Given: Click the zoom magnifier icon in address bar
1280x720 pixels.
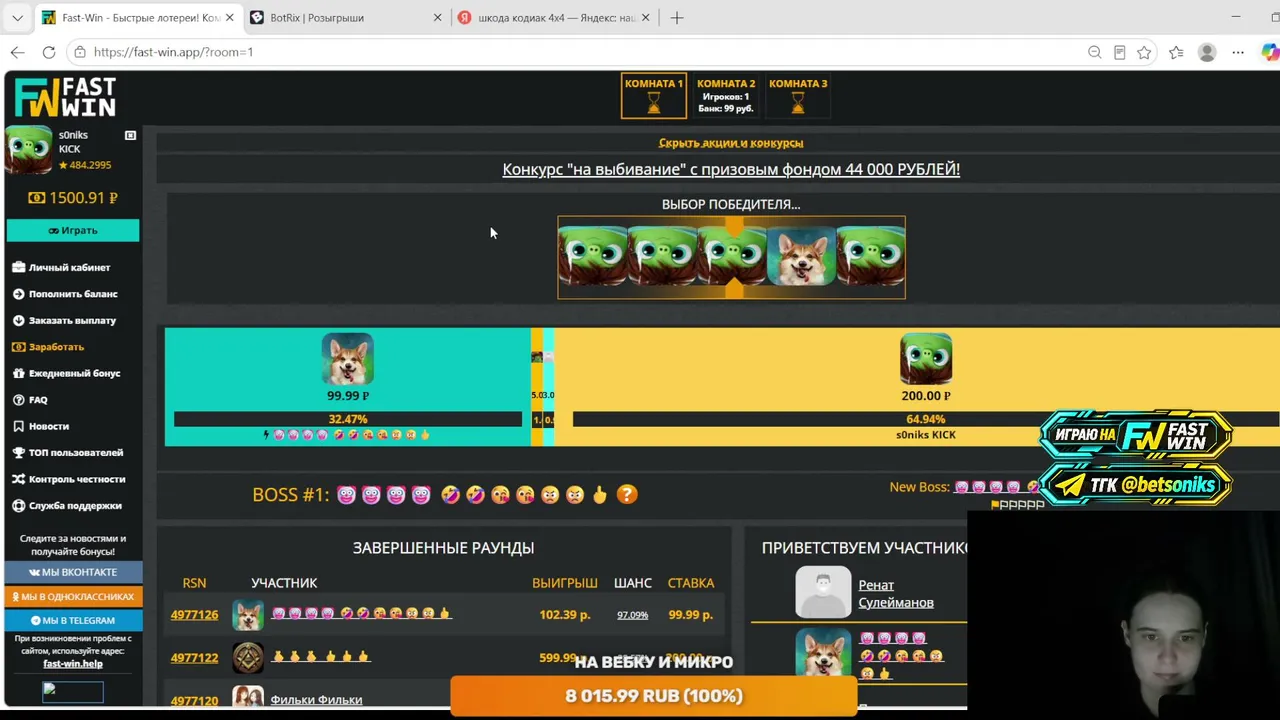Looking at the screenshot, I should pos(1095,52).
